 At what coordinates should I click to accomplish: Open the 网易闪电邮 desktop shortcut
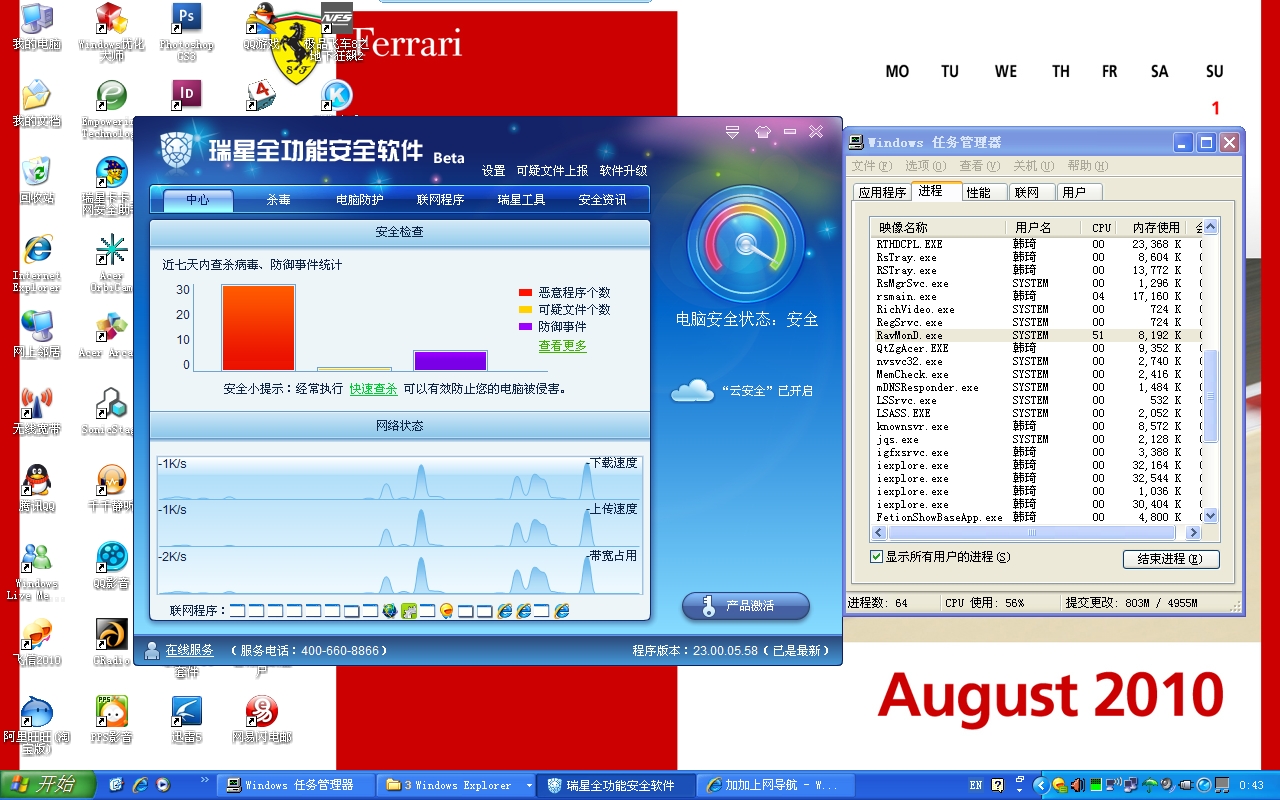pos(261,719)
